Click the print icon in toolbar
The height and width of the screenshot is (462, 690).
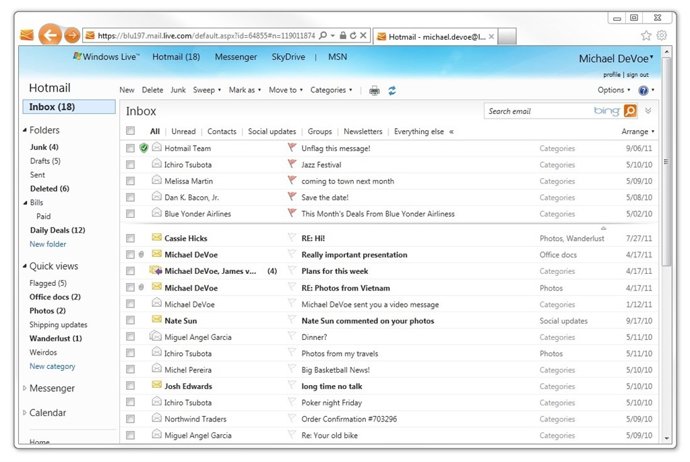tap(374, 90)
